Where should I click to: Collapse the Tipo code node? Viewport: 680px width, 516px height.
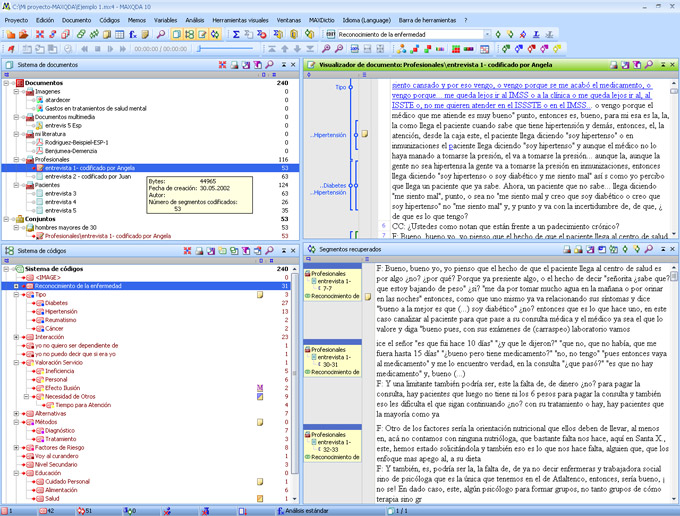[16, 295]
